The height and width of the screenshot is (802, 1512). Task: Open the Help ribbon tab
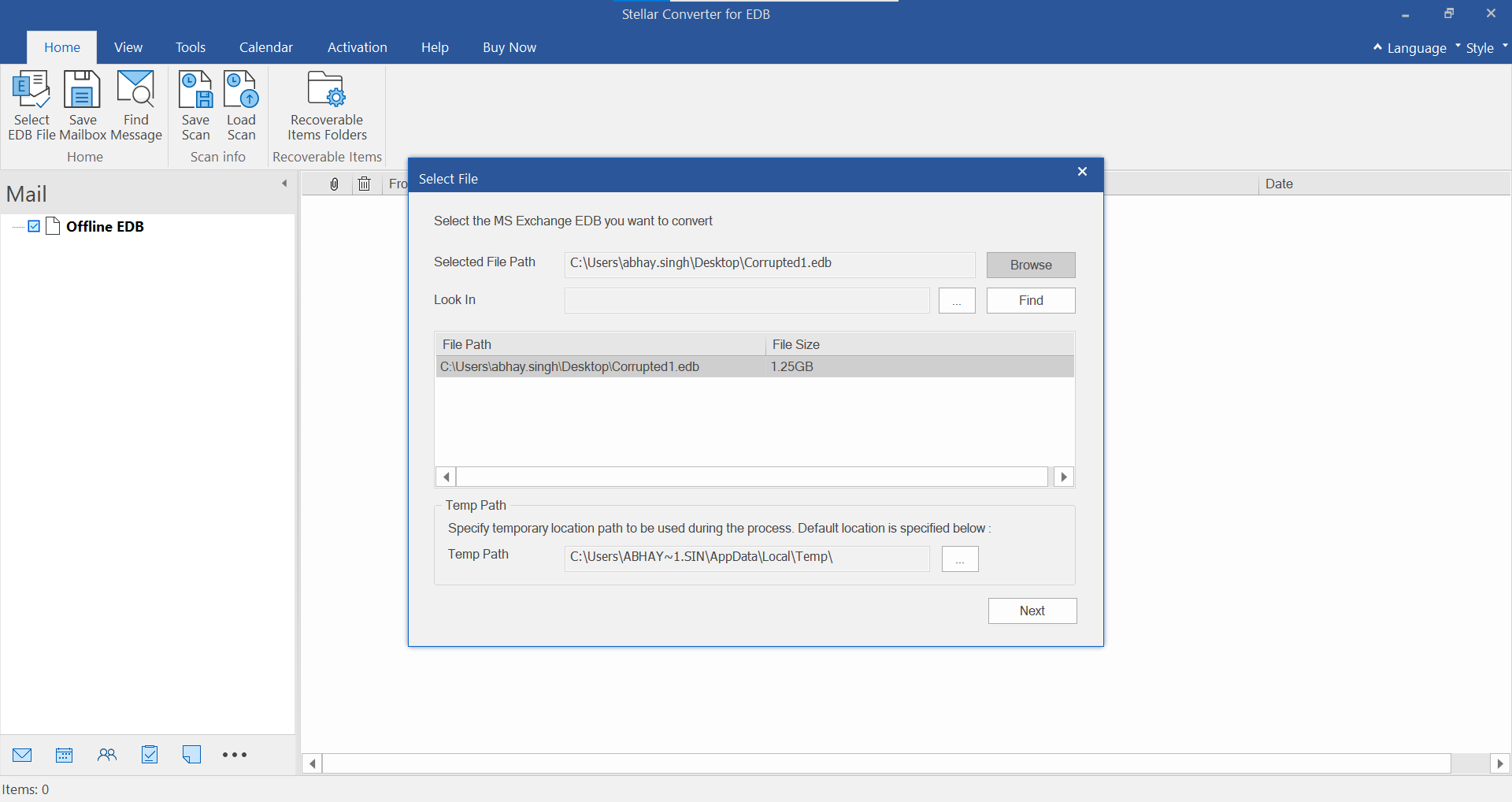pyautogui.click(x=435, y=47)
